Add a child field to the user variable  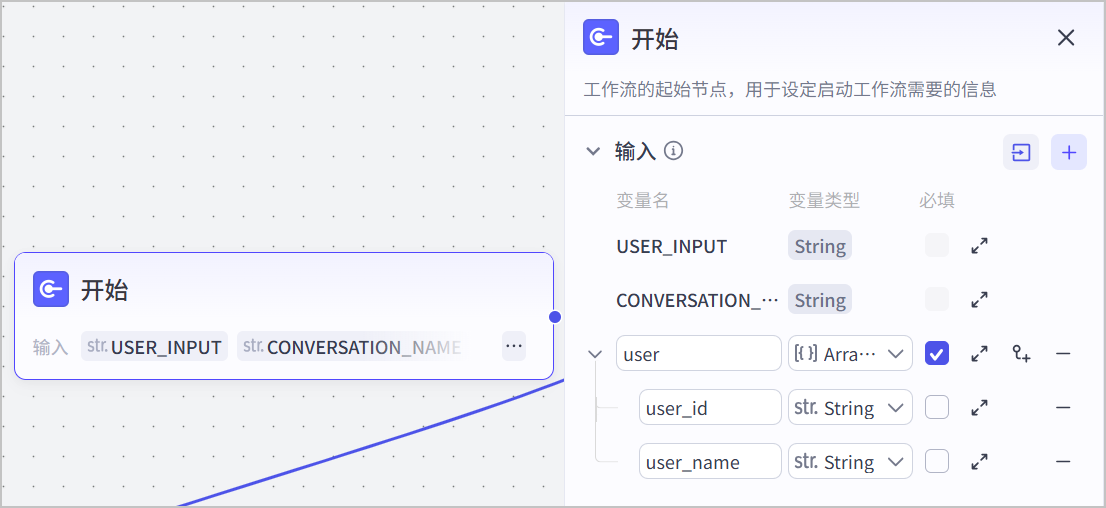tap(1021, 353)
